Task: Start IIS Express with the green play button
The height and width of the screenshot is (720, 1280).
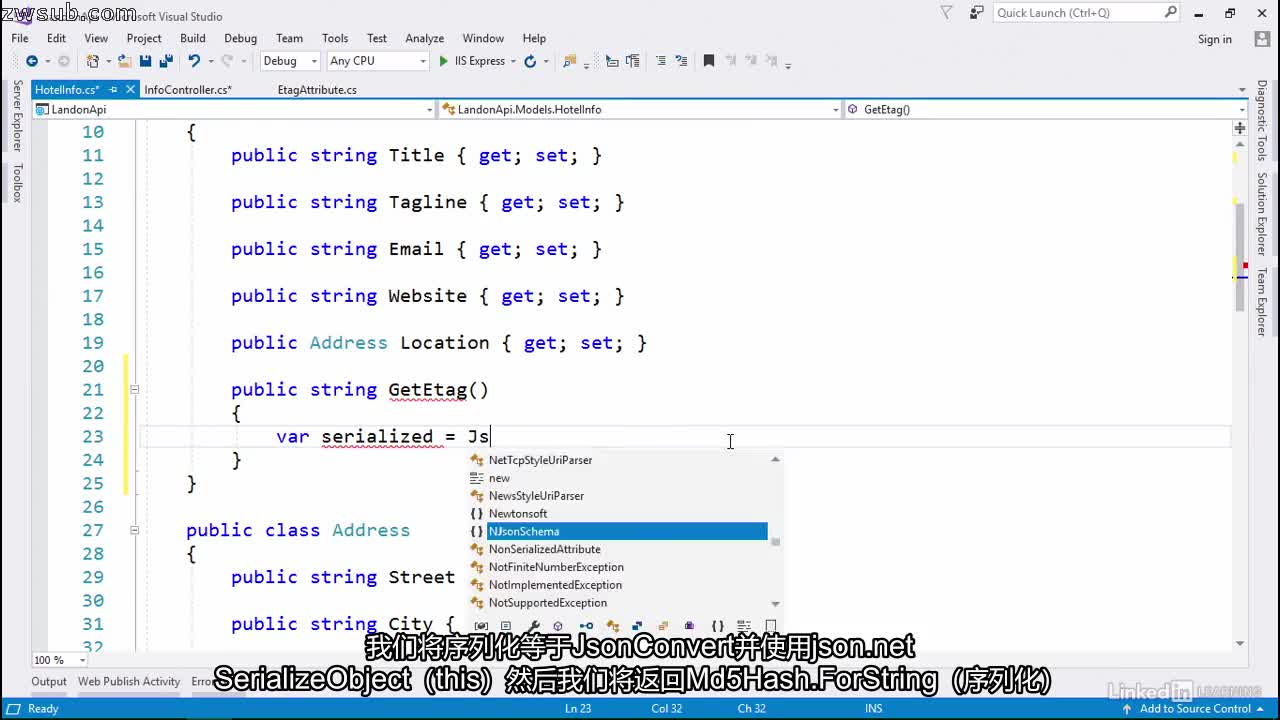Action: pyautogui.click(x=443, y=61)
